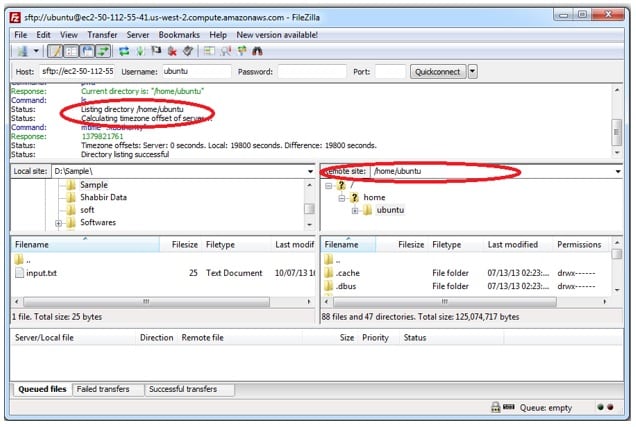Click into the Port field
The width and height of the screenshot is (636, 427).
click(390, 71)
